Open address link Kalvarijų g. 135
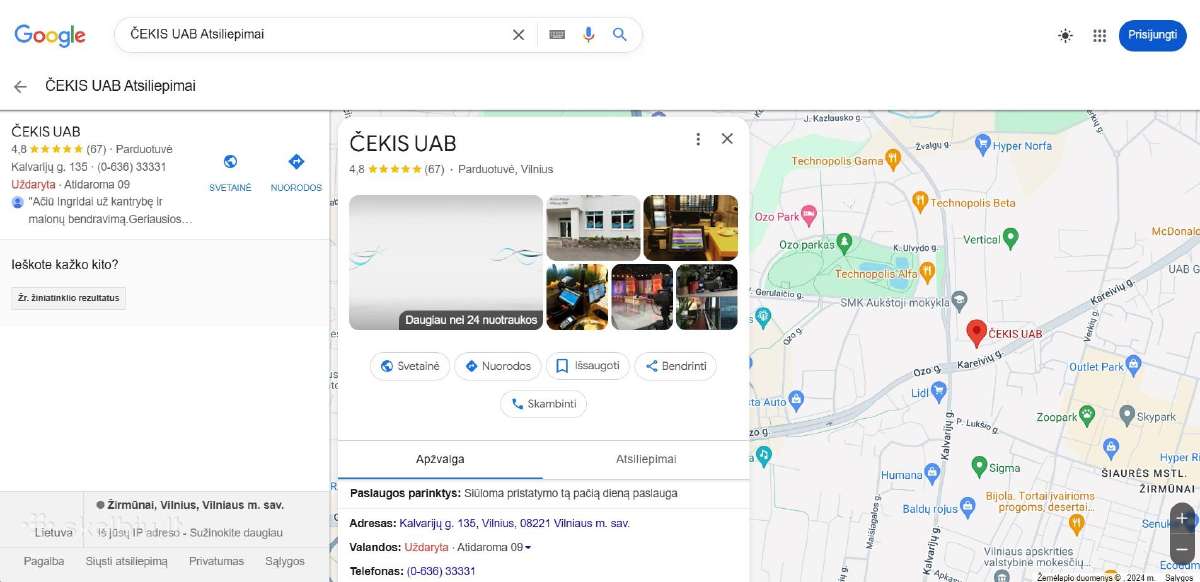This screenshot has width=1200, height=582. pos(515,523)
